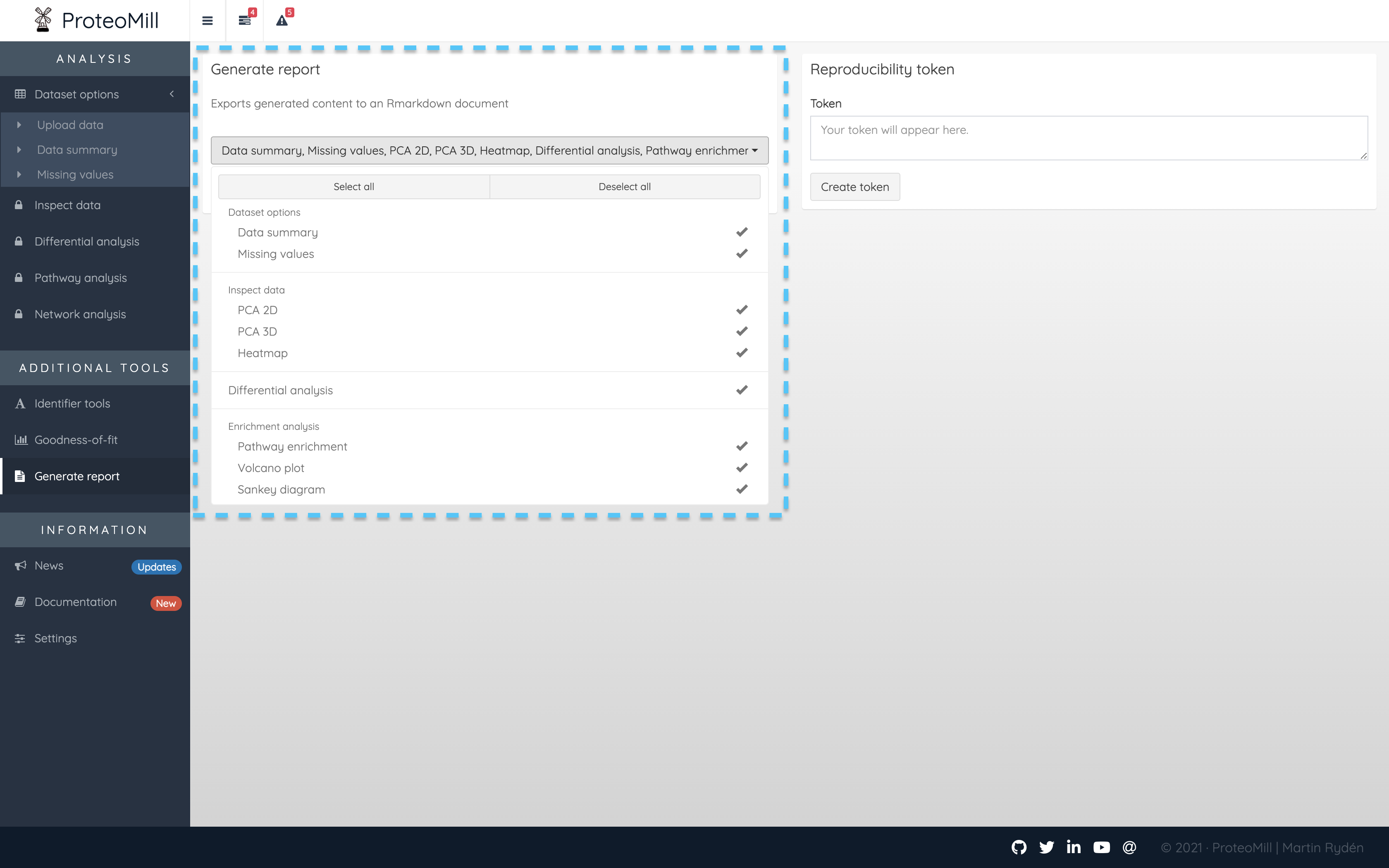Open the warning notifications triangle icon
This screenshot has height=868, width=1389.
282,21
